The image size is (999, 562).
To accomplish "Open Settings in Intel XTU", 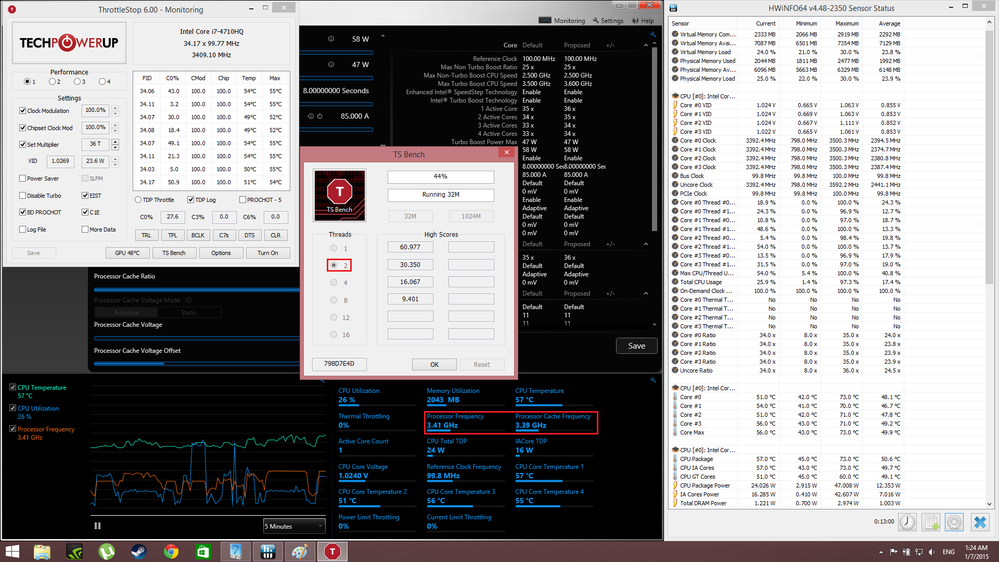I will coord(608,20).
